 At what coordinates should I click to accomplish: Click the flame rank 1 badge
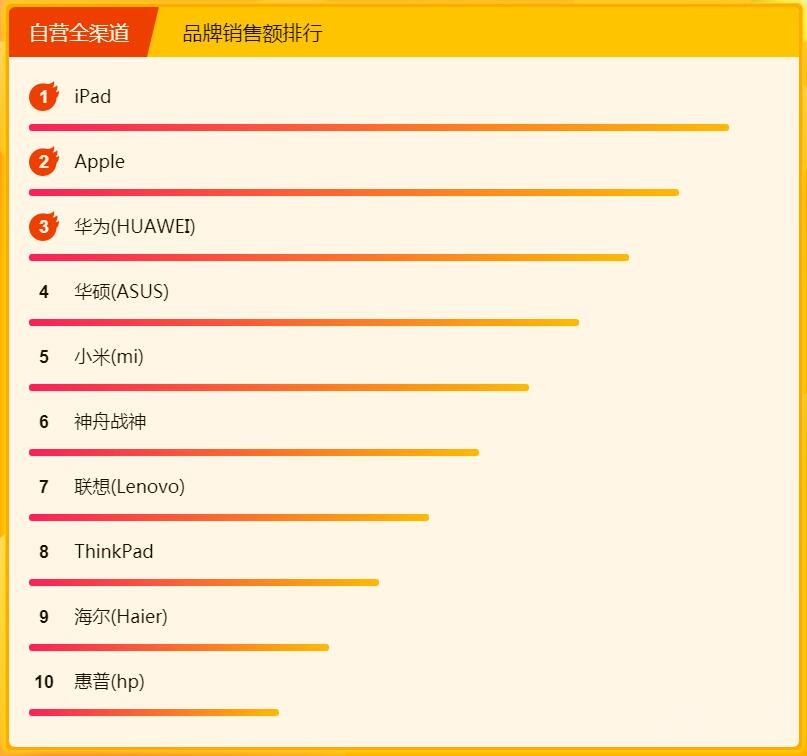click(44, 97)
